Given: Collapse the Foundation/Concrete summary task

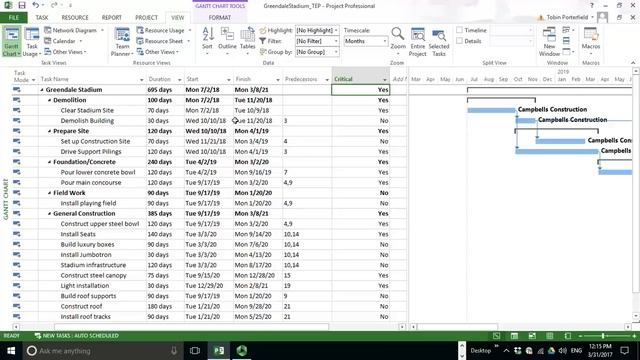Looking at the screenshot, I should [x=49, y=162].
